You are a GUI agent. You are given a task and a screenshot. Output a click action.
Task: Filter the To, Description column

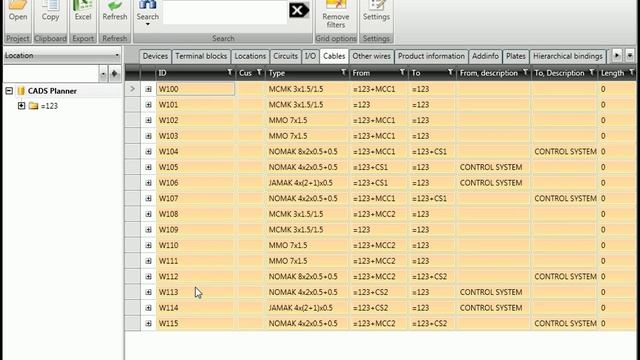[x=592, y=73]
